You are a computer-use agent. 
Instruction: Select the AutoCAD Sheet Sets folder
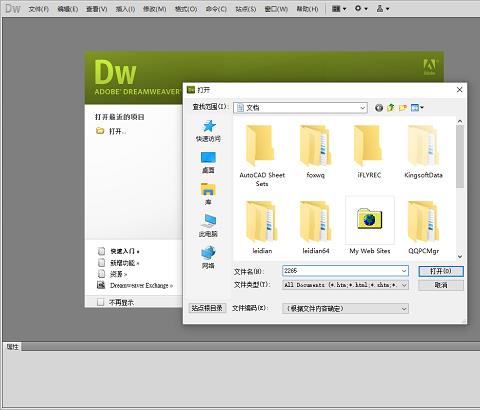[x=262, y=155]
